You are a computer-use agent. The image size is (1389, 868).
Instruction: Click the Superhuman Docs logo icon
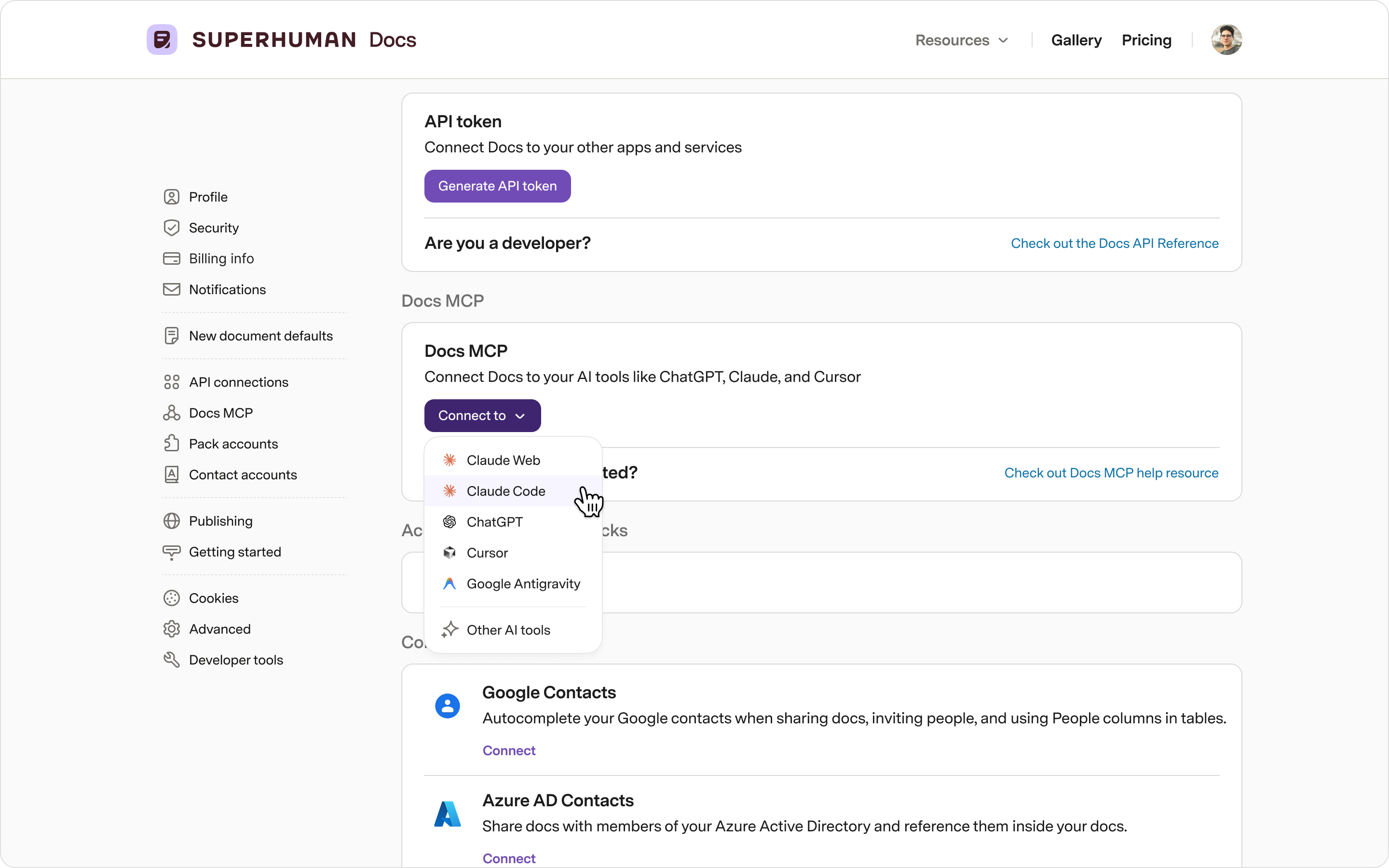pos(162,40)
